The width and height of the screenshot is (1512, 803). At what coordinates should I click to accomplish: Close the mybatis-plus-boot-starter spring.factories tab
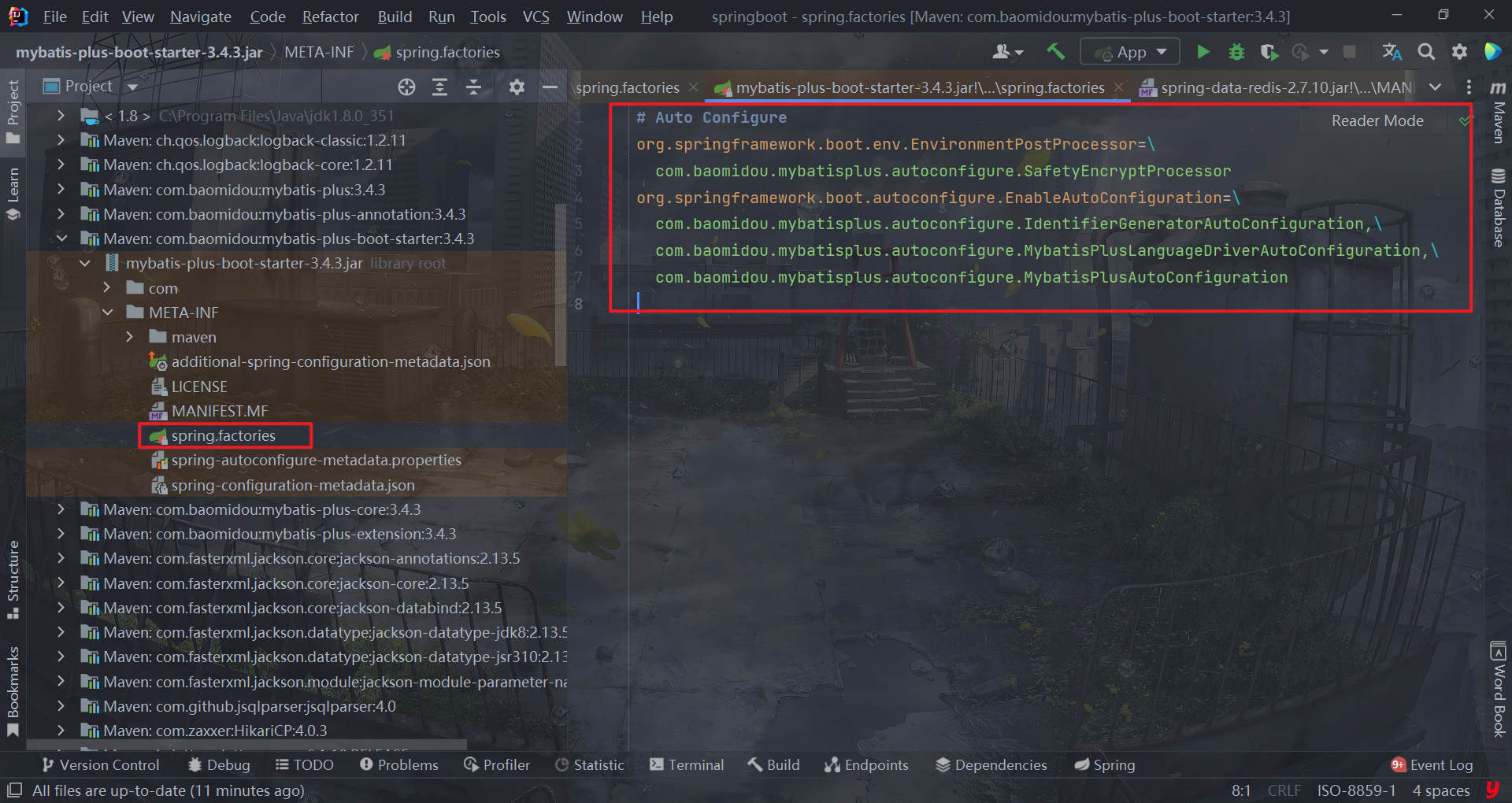point(1118,87)
